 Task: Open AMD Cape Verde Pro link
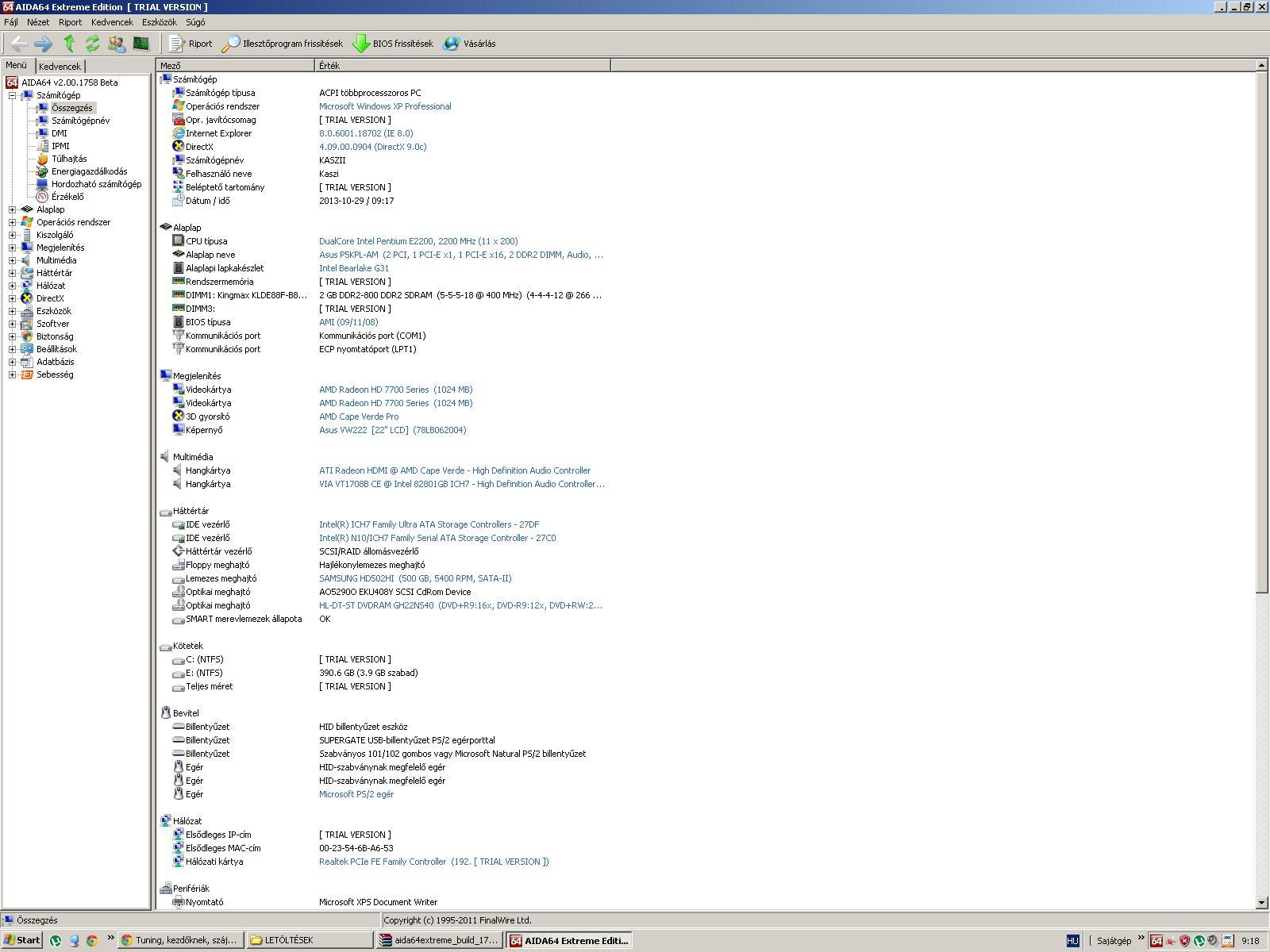(359, 416)
